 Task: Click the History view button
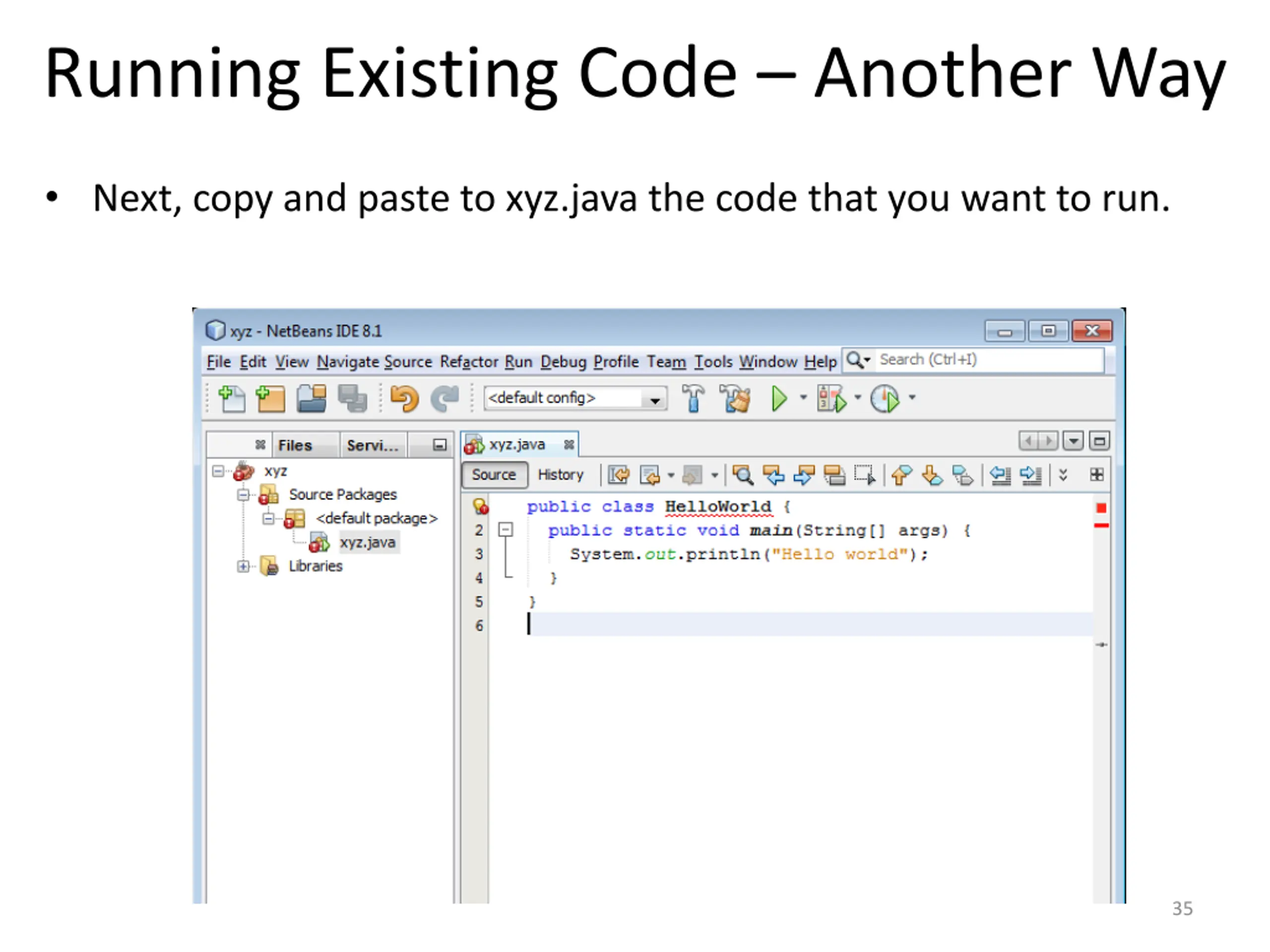561,475
